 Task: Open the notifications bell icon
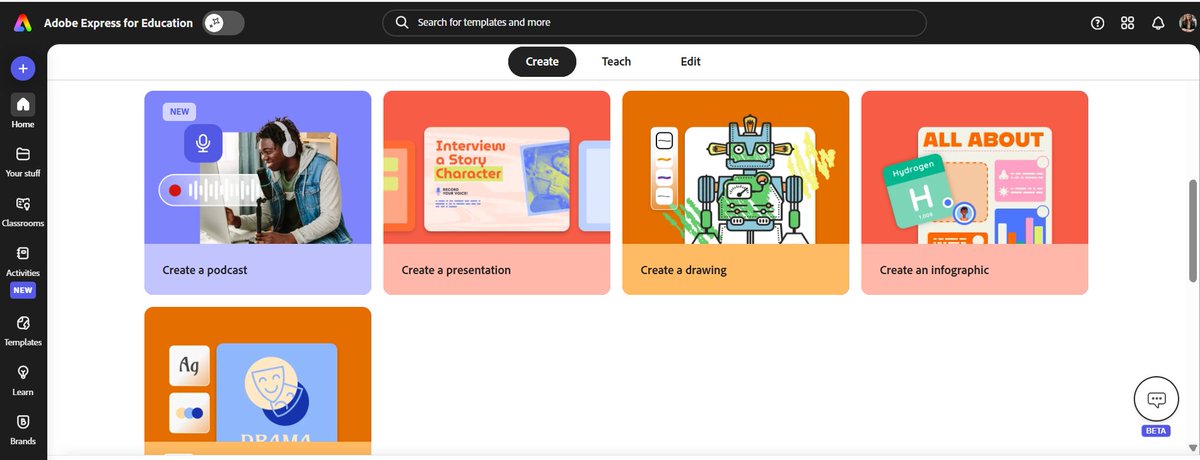point(1158,23)
